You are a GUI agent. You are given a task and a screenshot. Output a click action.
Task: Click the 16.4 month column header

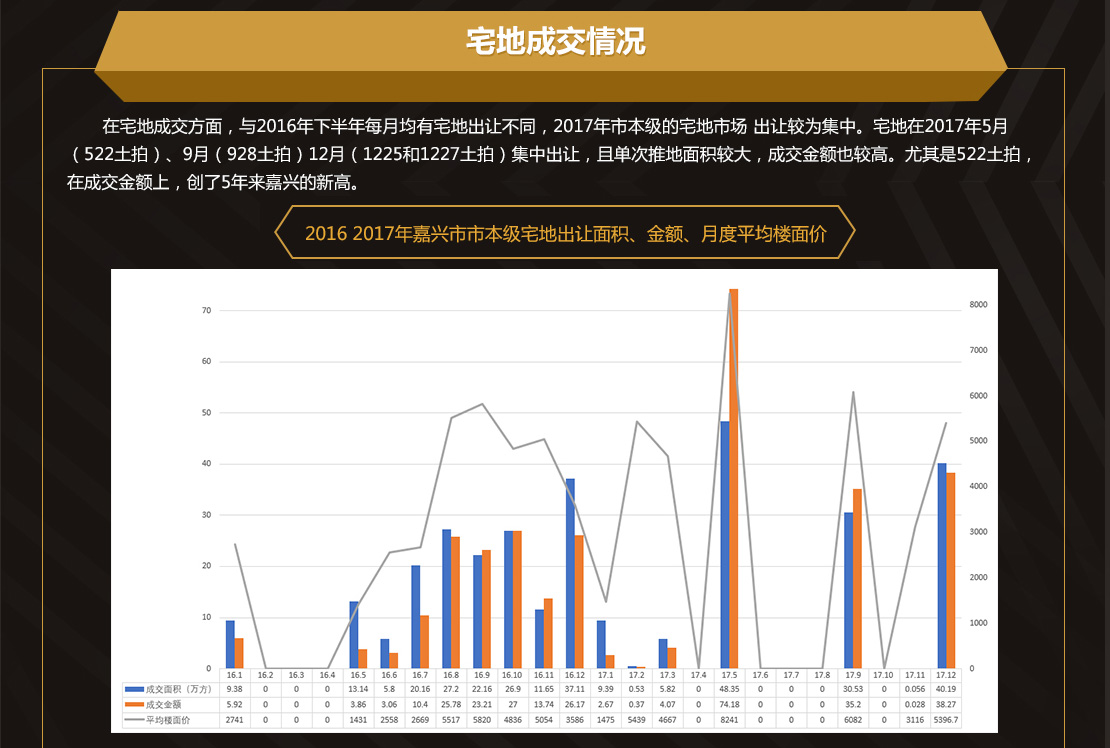(327, 675)
